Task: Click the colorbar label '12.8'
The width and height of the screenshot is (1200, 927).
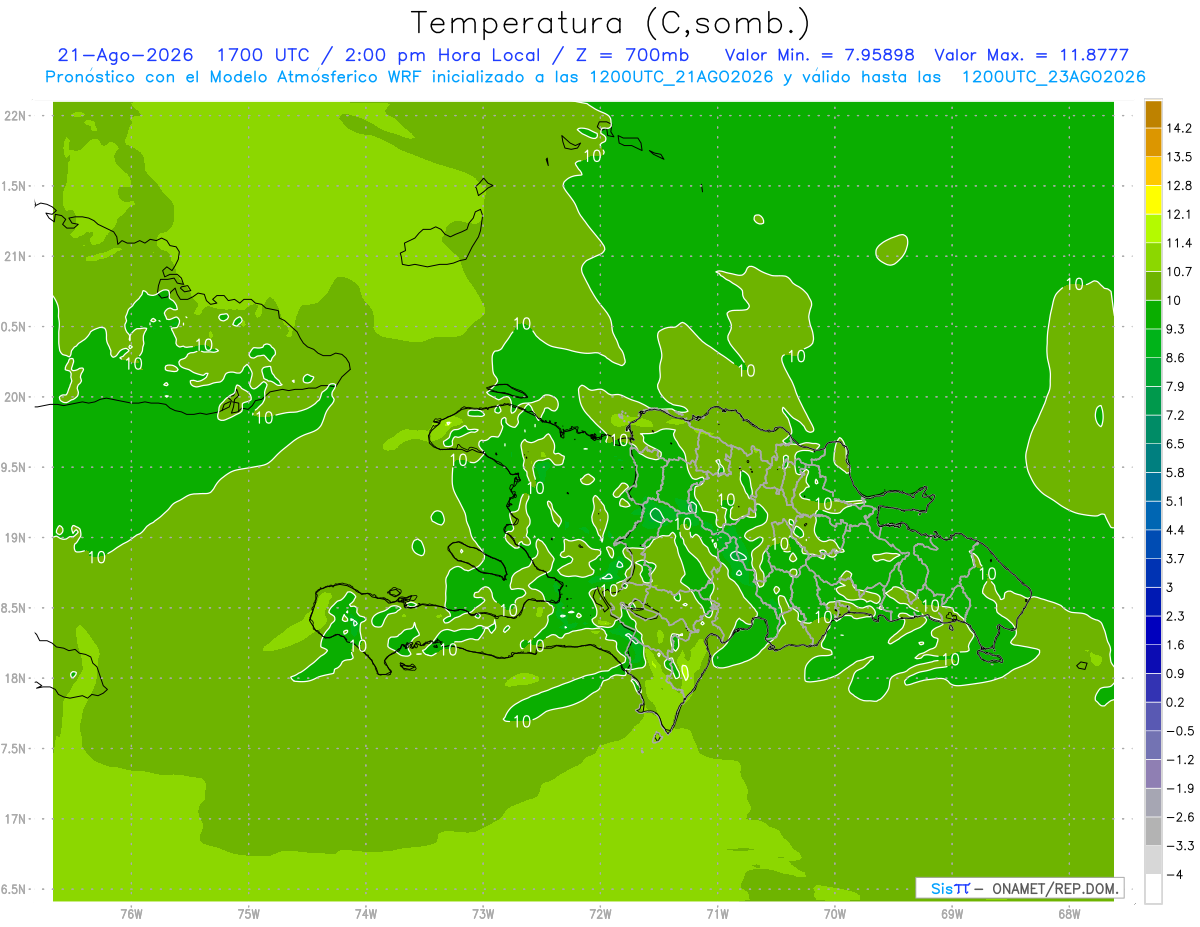Action: coord(1178,186)
